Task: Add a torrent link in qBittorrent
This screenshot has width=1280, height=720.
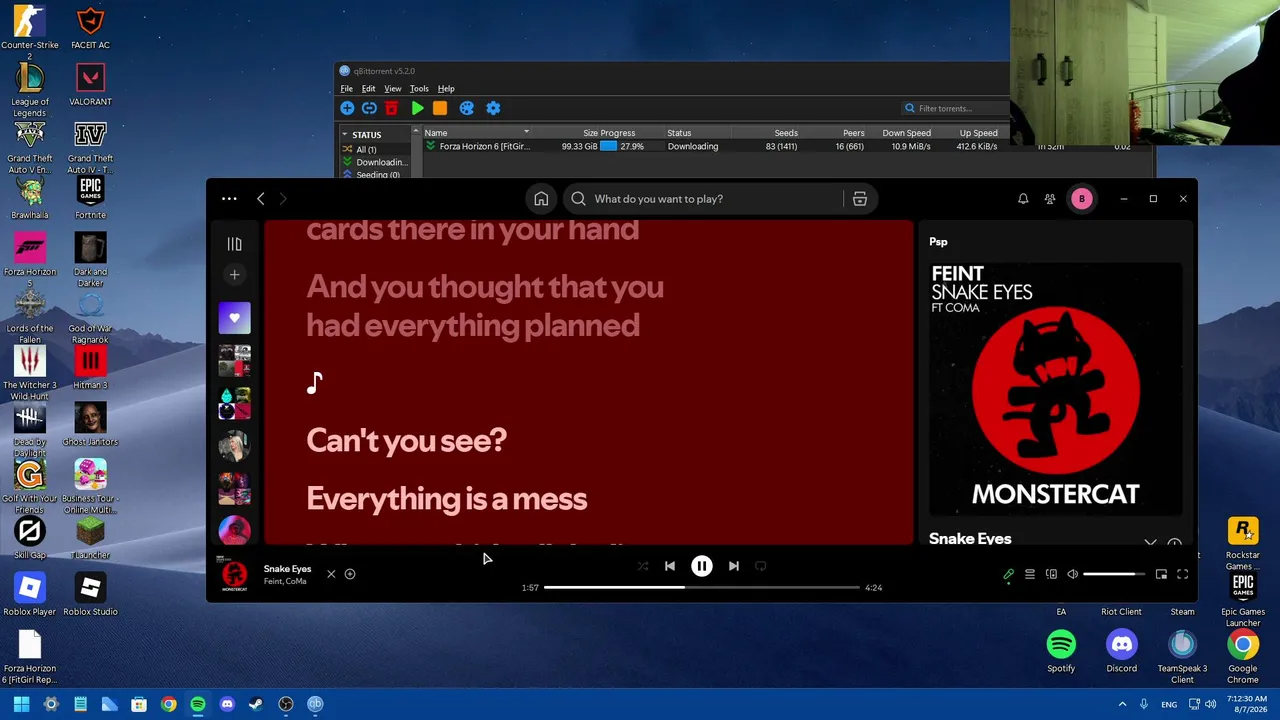Action: point(369,108)
